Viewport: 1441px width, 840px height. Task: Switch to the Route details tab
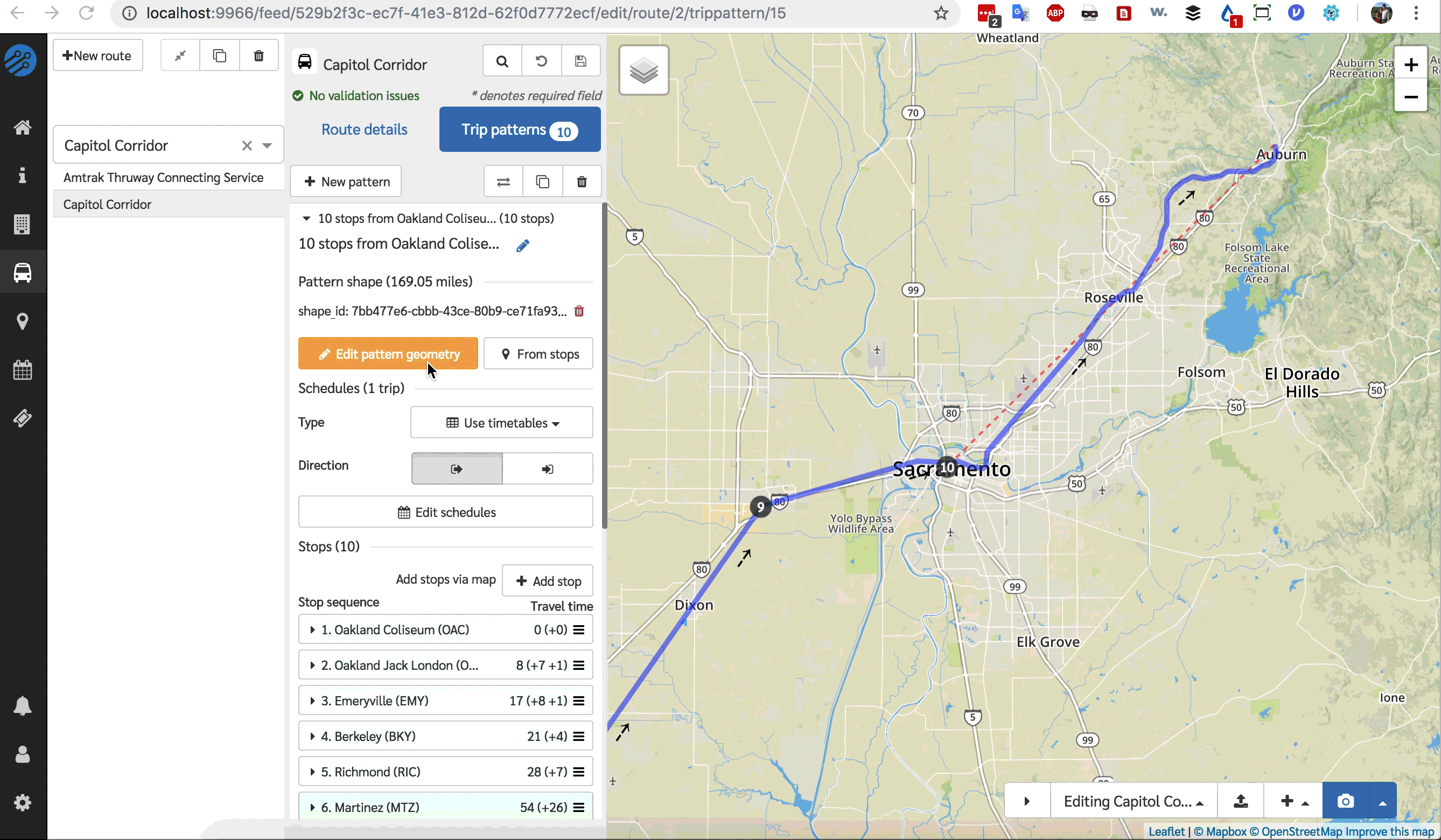(364, 130)
